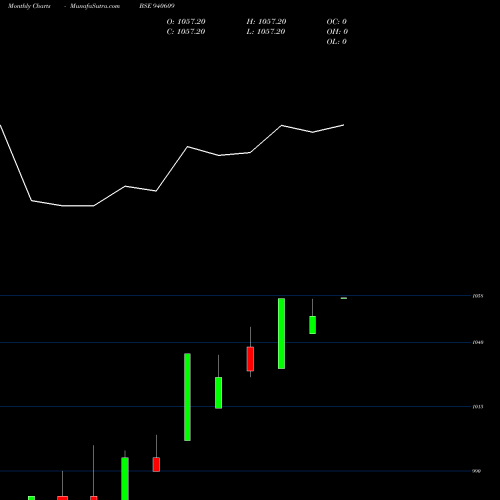This screenshot has height=500, width=500.
Task: Click the topmost price axis label
Action: click(x=478, y=296)
